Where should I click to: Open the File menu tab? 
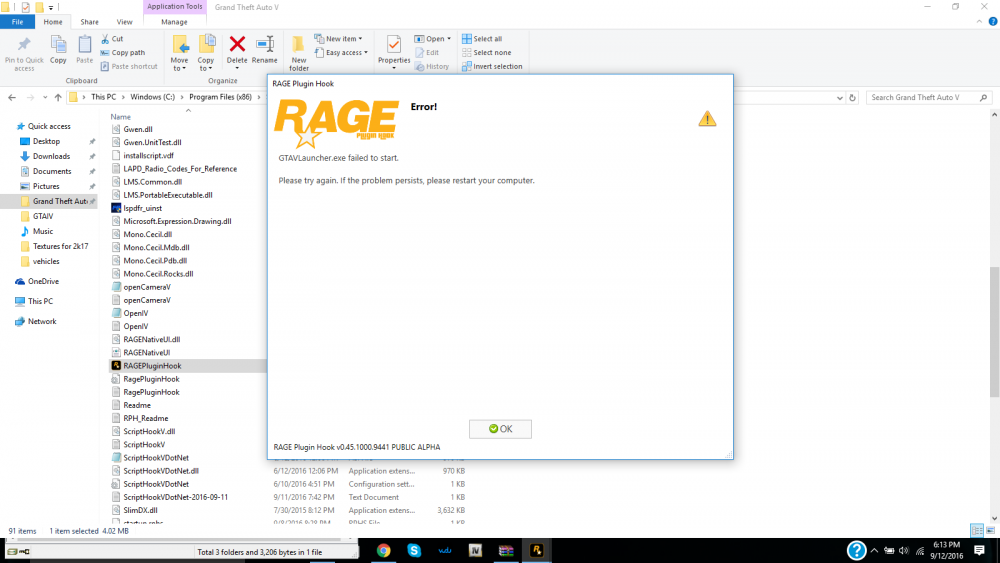(x=17, y=22)
